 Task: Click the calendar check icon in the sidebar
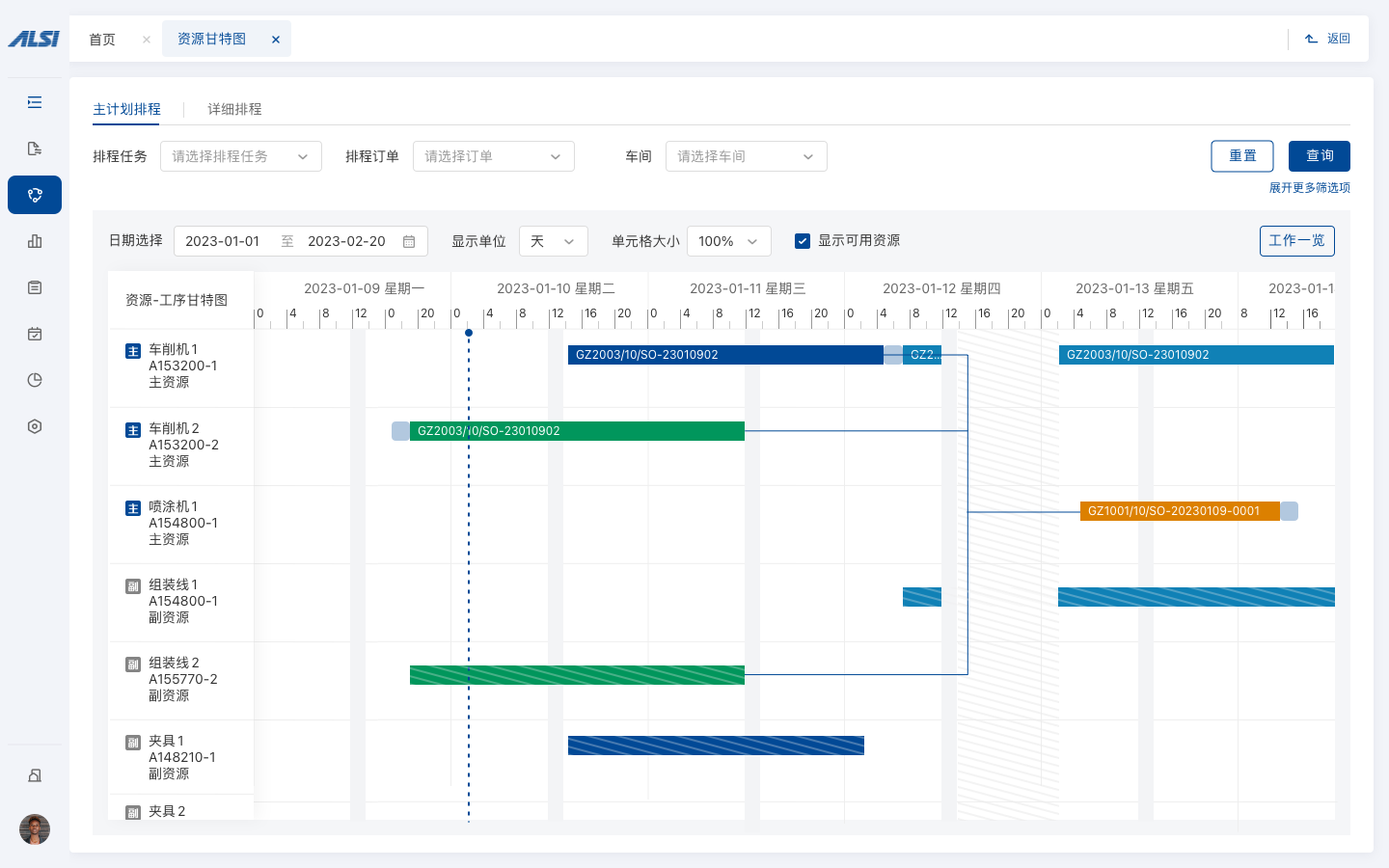point(35,334)
